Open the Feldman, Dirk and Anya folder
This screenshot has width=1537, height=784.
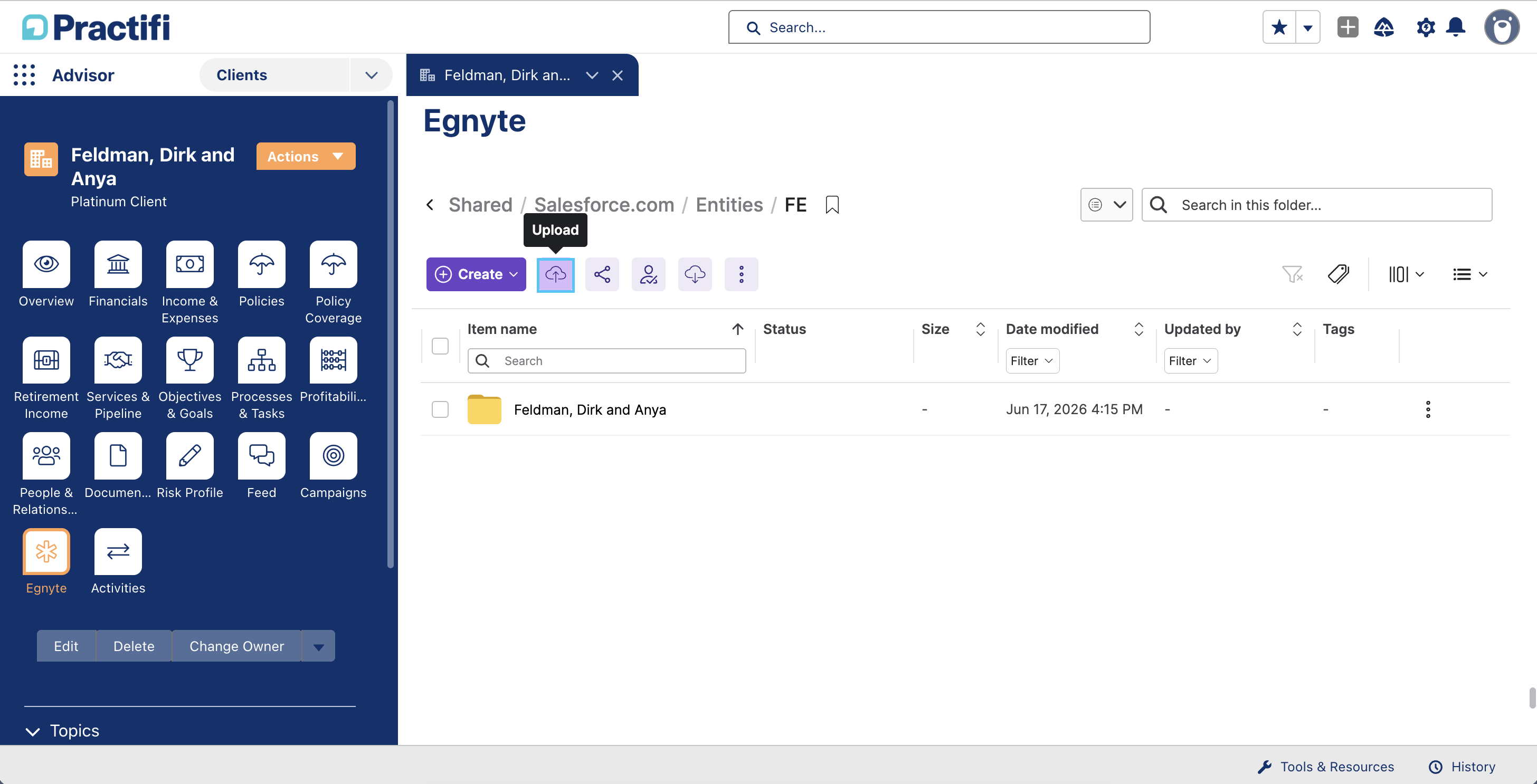[590, 409]
